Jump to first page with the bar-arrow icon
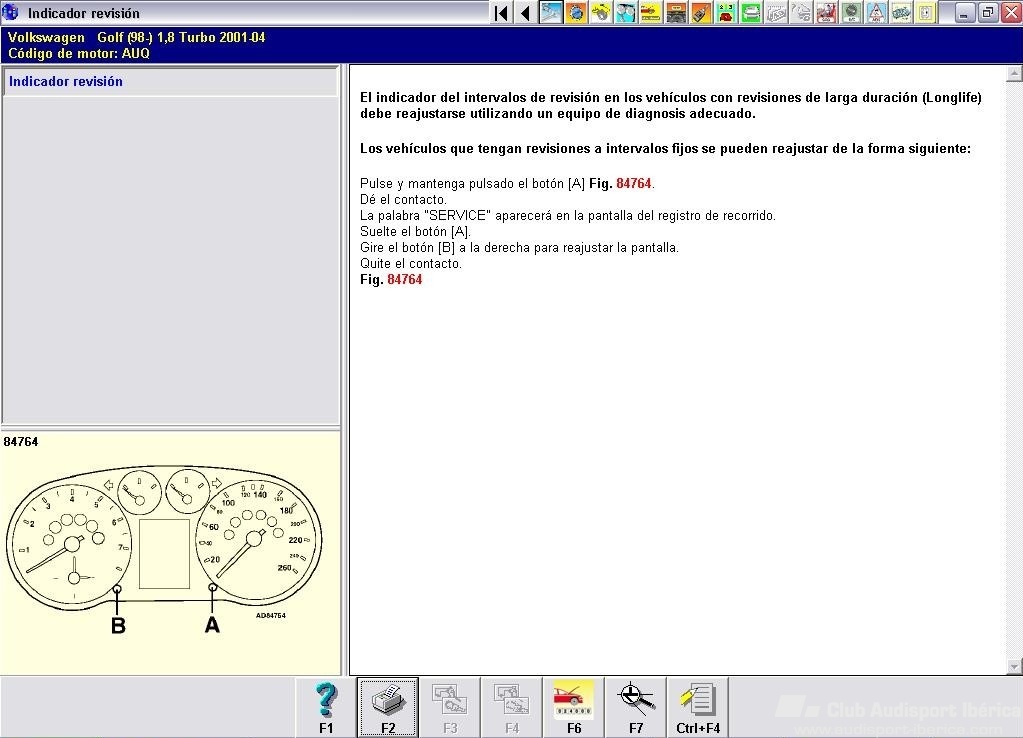The image size is (1023, 738). 501,13
